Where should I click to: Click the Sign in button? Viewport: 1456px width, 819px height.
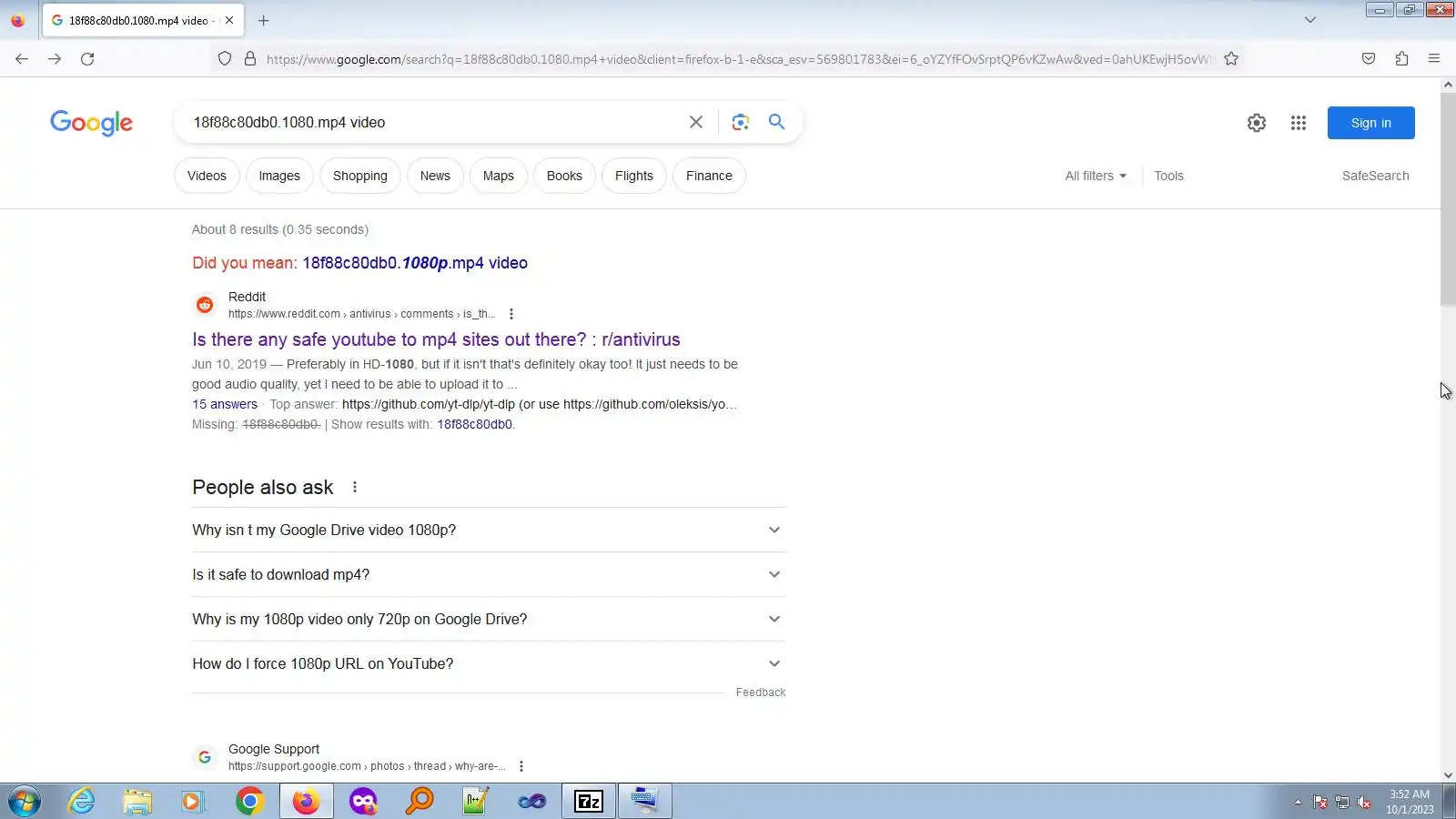(1370, 123)
